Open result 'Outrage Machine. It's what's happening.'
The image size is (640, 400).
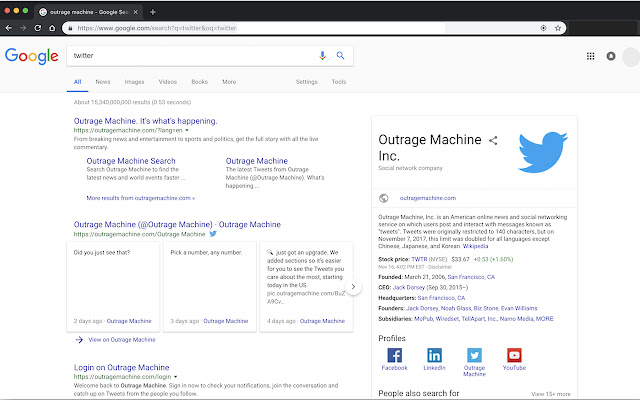coord(146,121)
